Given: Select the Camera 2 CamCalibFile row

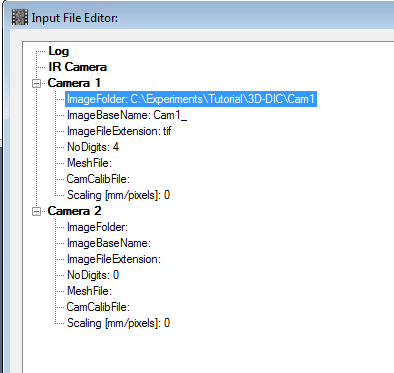Looking at the screenshot, I should click(98, 307).
